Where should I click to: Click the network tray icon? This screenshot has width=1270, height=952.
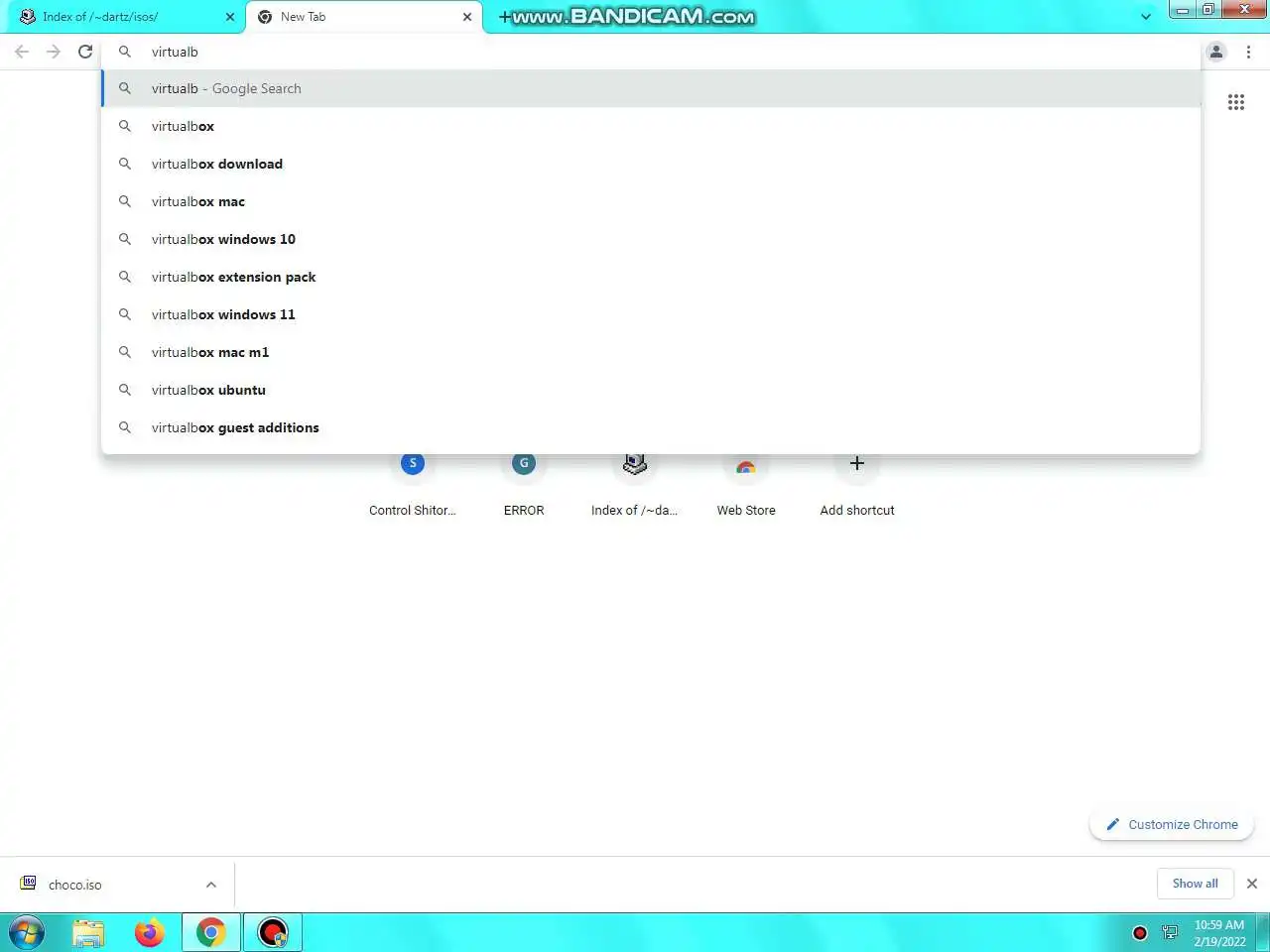point(1170,933)
